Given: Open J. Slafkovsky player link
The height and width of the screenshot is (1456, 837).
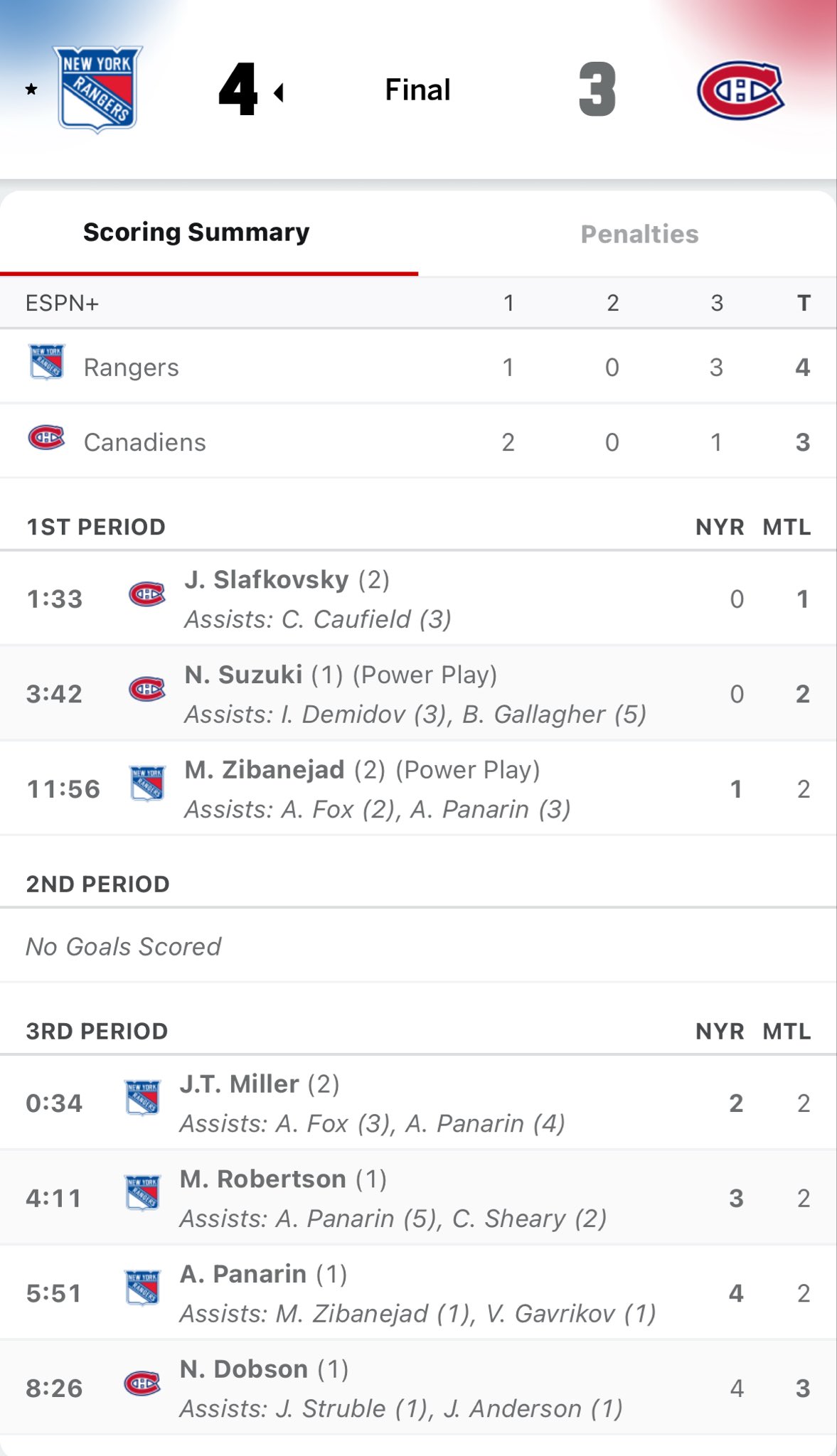Looking at the screenshot, I should click(x=267, y=580).
